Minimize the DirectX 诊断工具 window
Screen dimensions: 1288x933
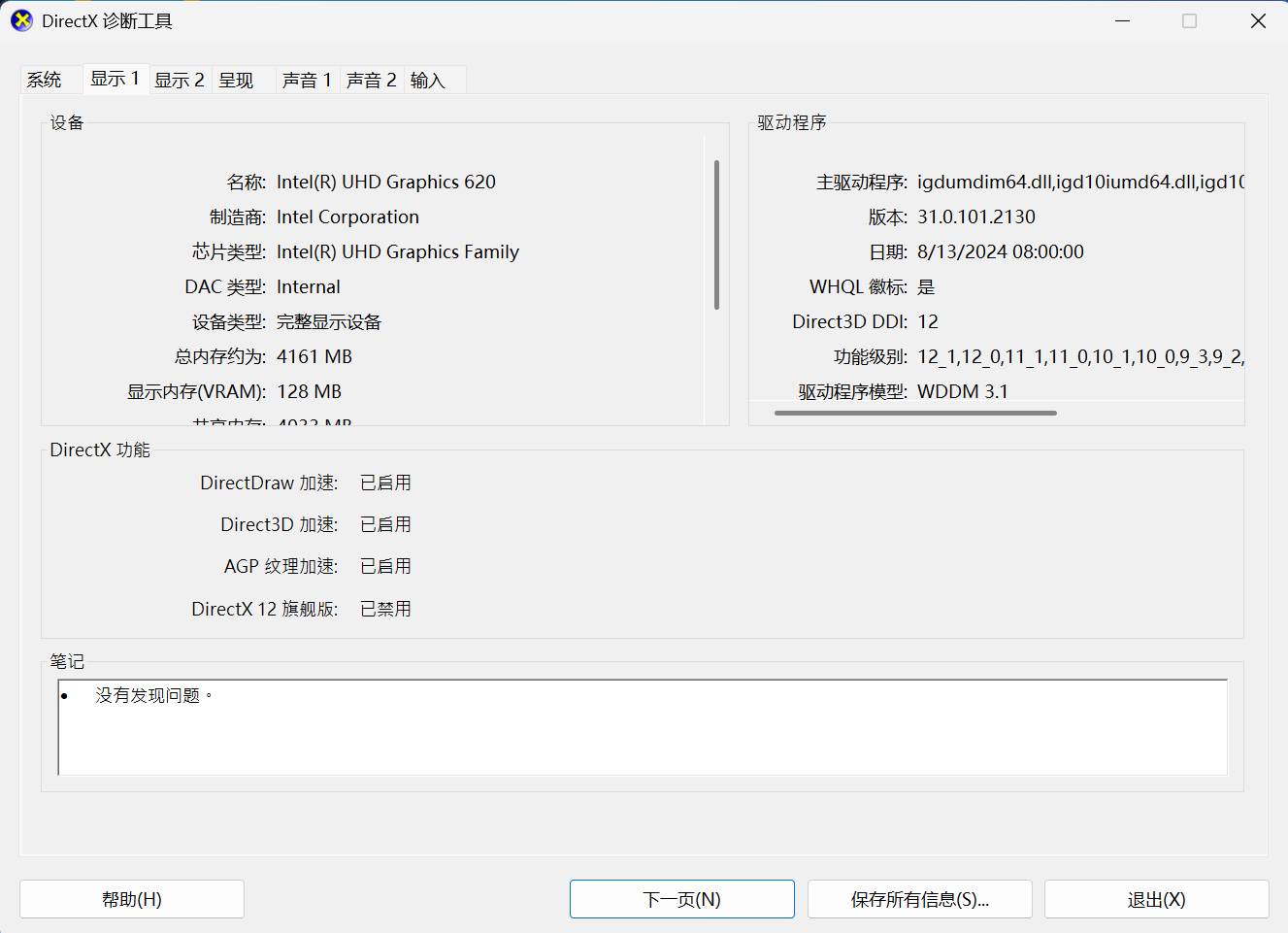[x=1123, y=20]
